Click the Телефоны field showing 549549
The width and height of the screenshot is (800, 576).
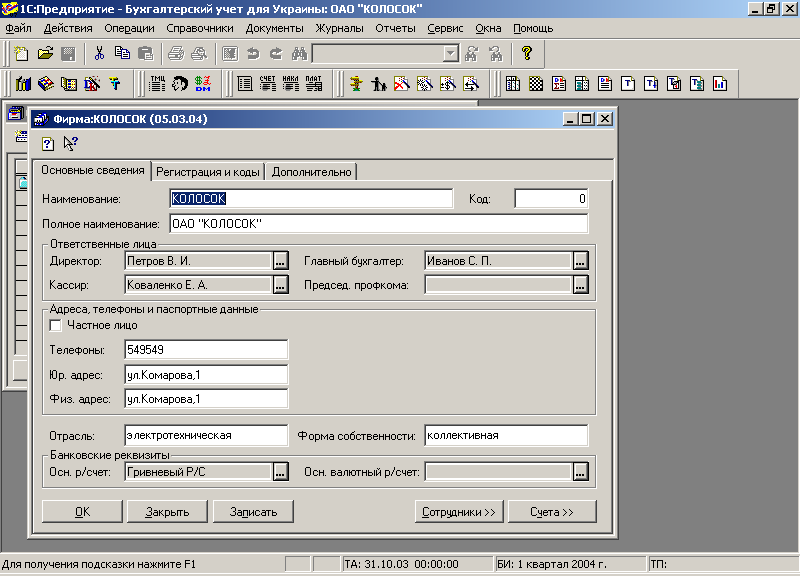coord(206,349)
